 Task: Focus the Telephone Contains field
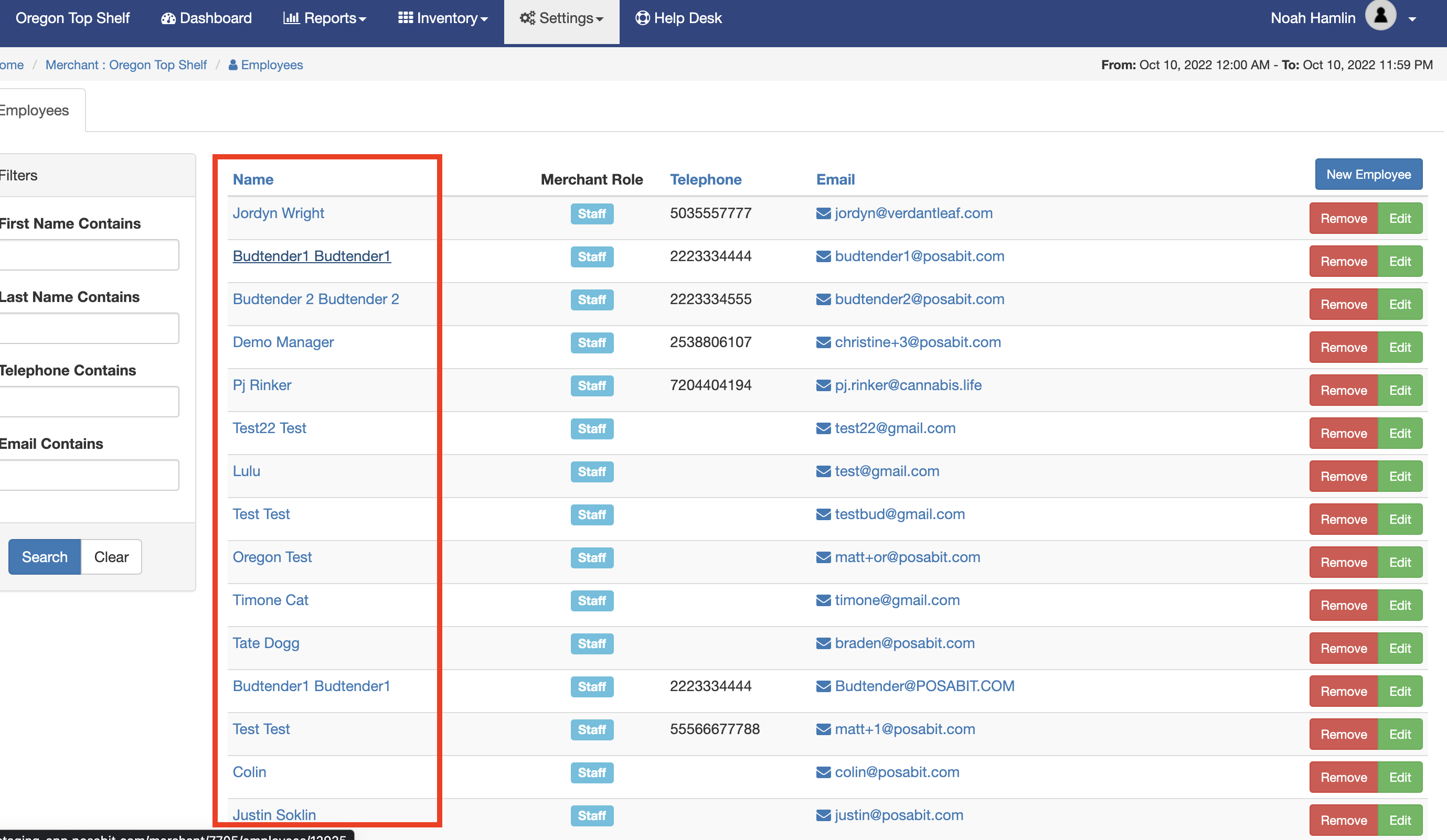coord(89,401)
